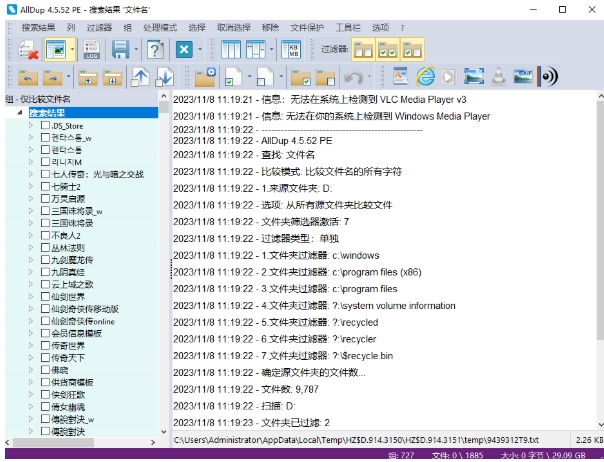Click the unchecked document deselect files icon
The width and height of the screenshot is (604, 462).
[x=265, y=76]
